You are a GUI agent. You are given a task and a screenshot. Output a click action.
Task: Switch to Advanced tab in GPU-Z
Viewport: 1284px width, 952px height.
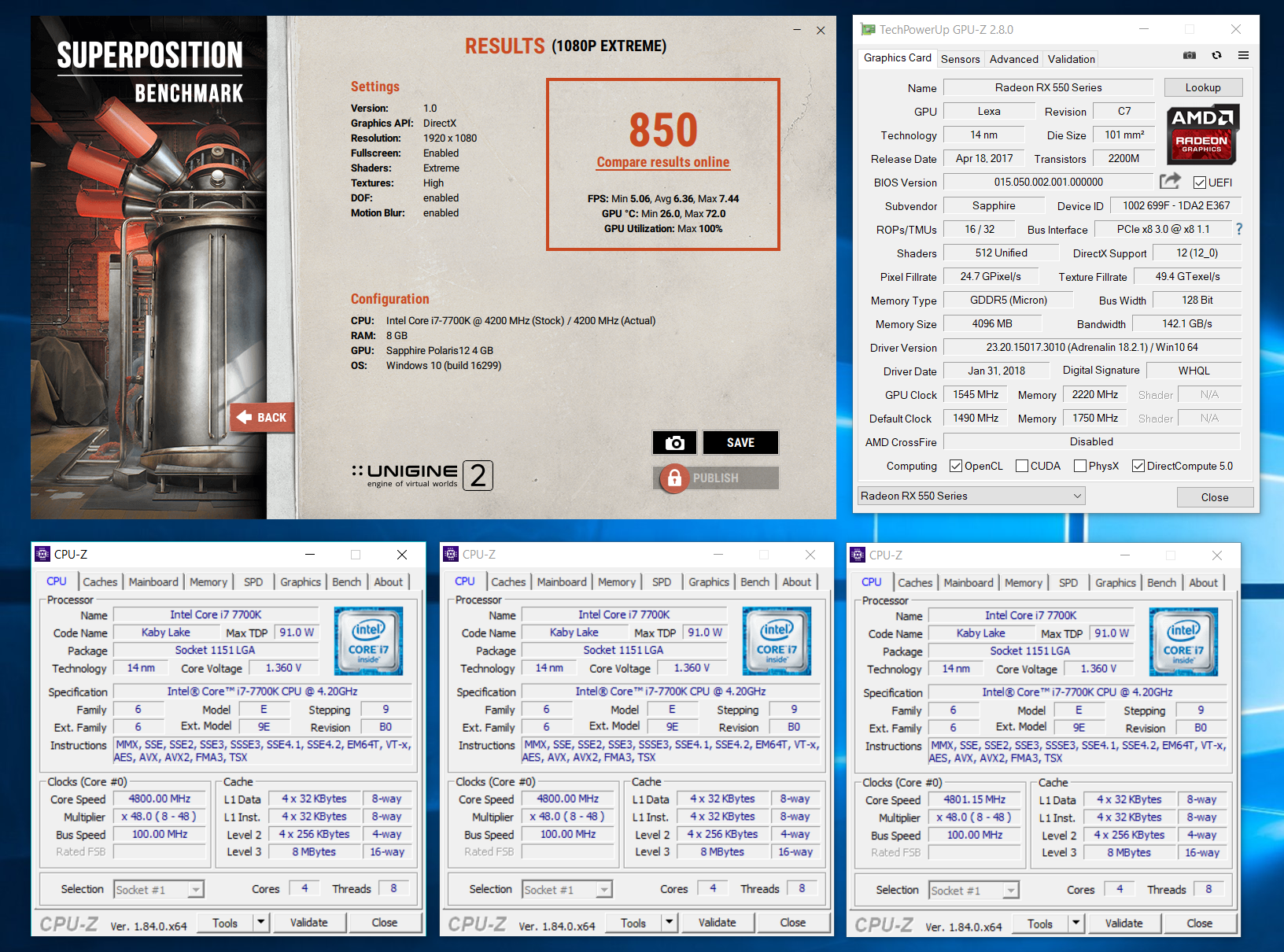point(1013,59)
